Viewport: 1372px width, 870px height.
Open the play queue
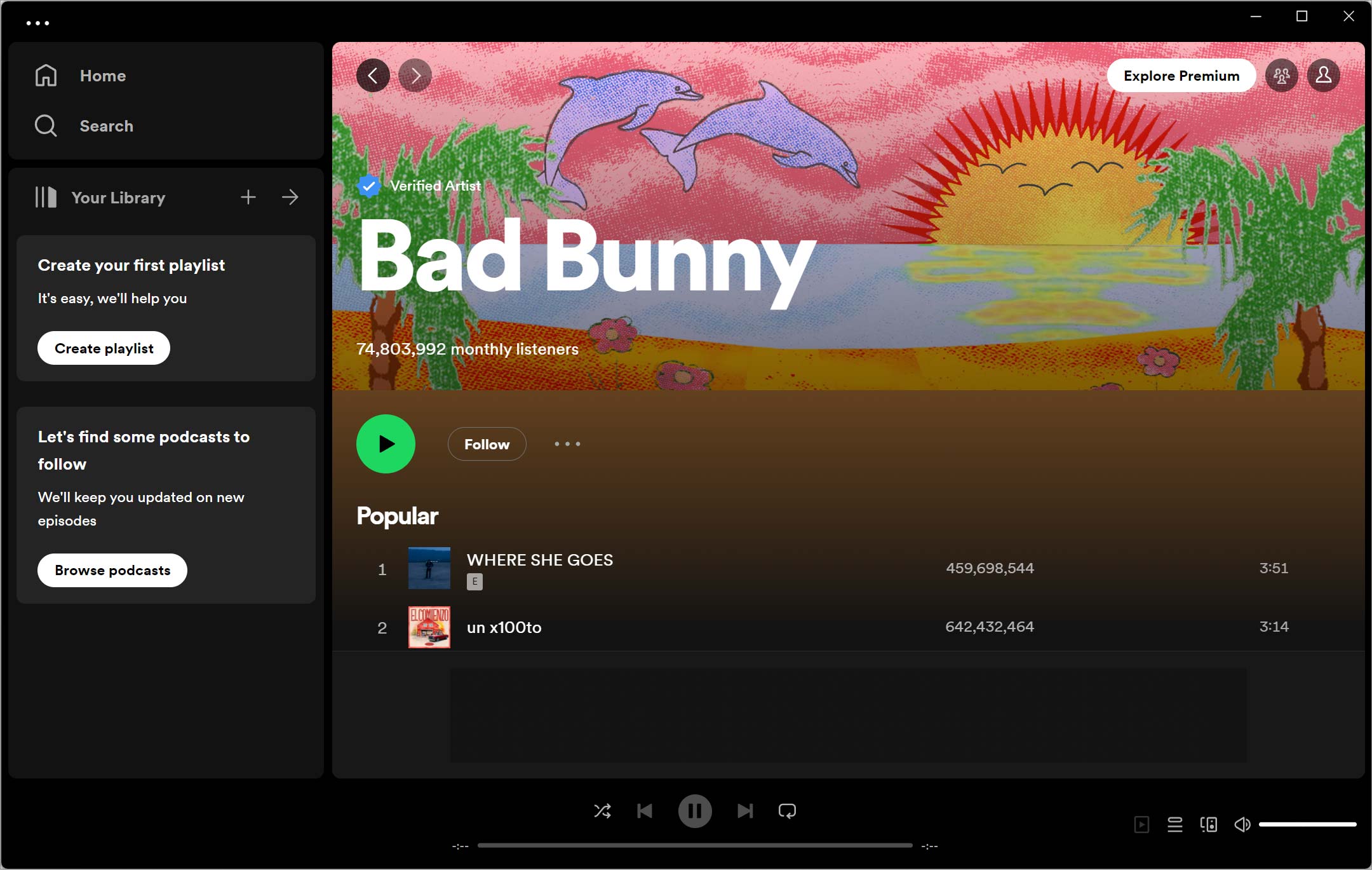[x=1175, y=825]
